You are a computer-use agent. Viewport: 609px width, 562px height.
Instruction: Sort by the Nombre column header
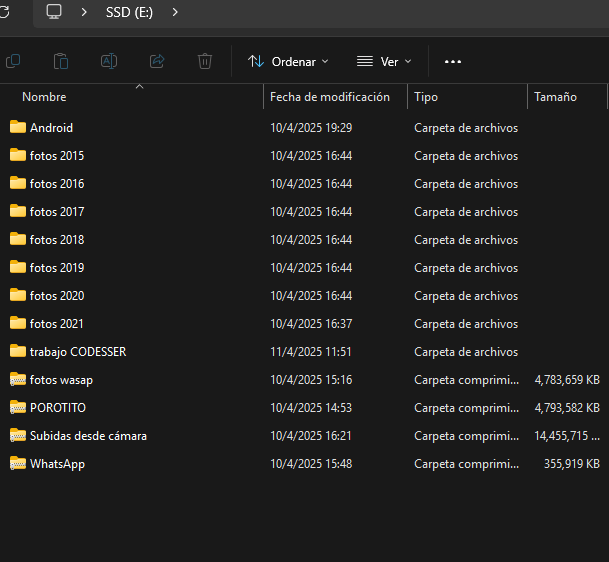(x=44, y=97)
